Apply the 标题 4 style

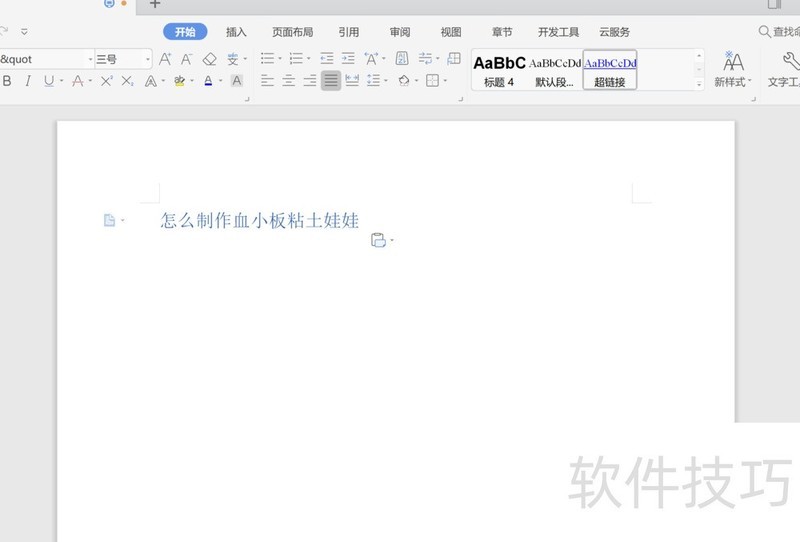[x=499, y=70]
